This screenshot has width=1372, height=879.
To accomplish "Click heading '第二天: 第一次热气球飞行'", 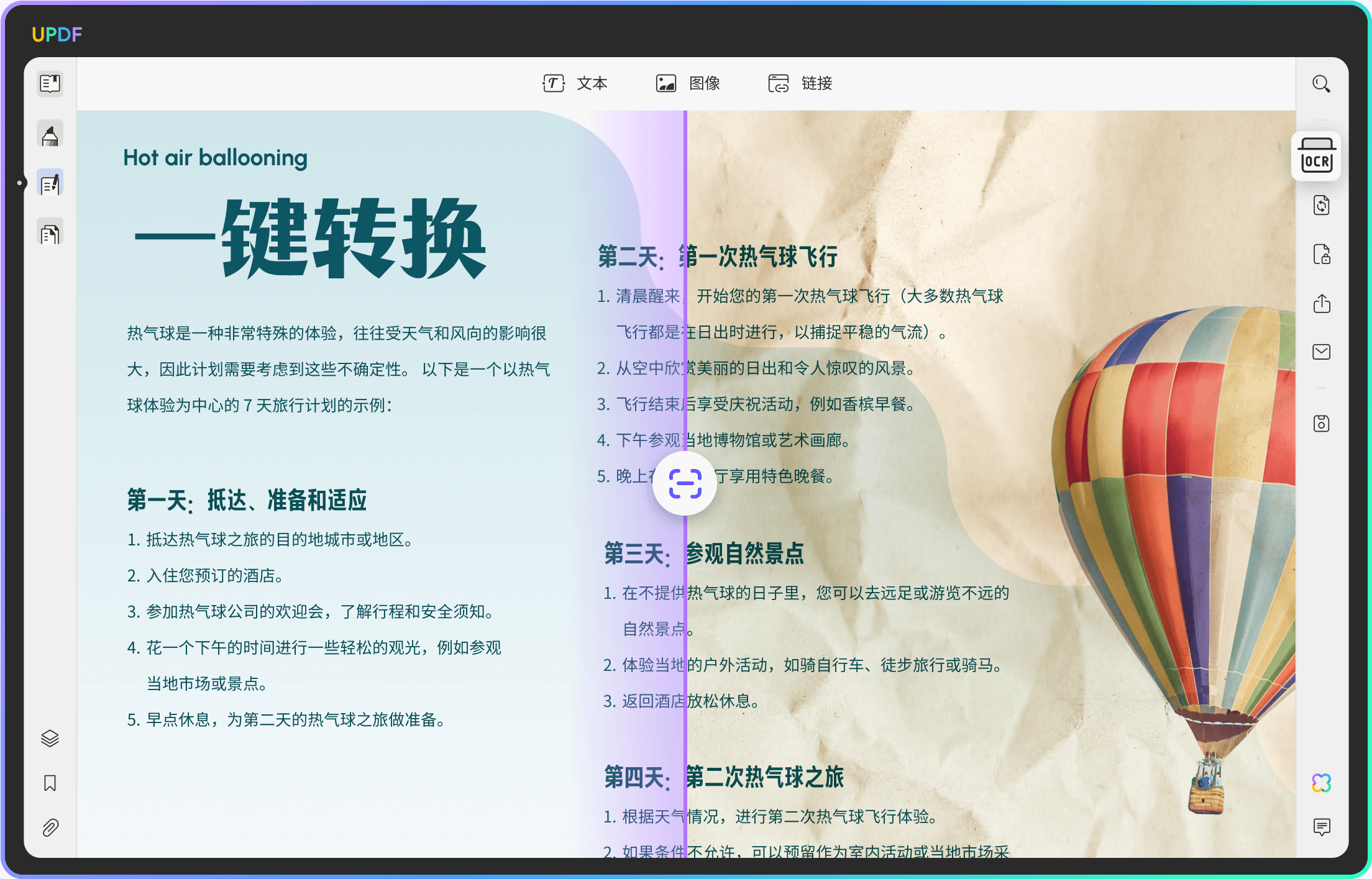I will [718, 257].
